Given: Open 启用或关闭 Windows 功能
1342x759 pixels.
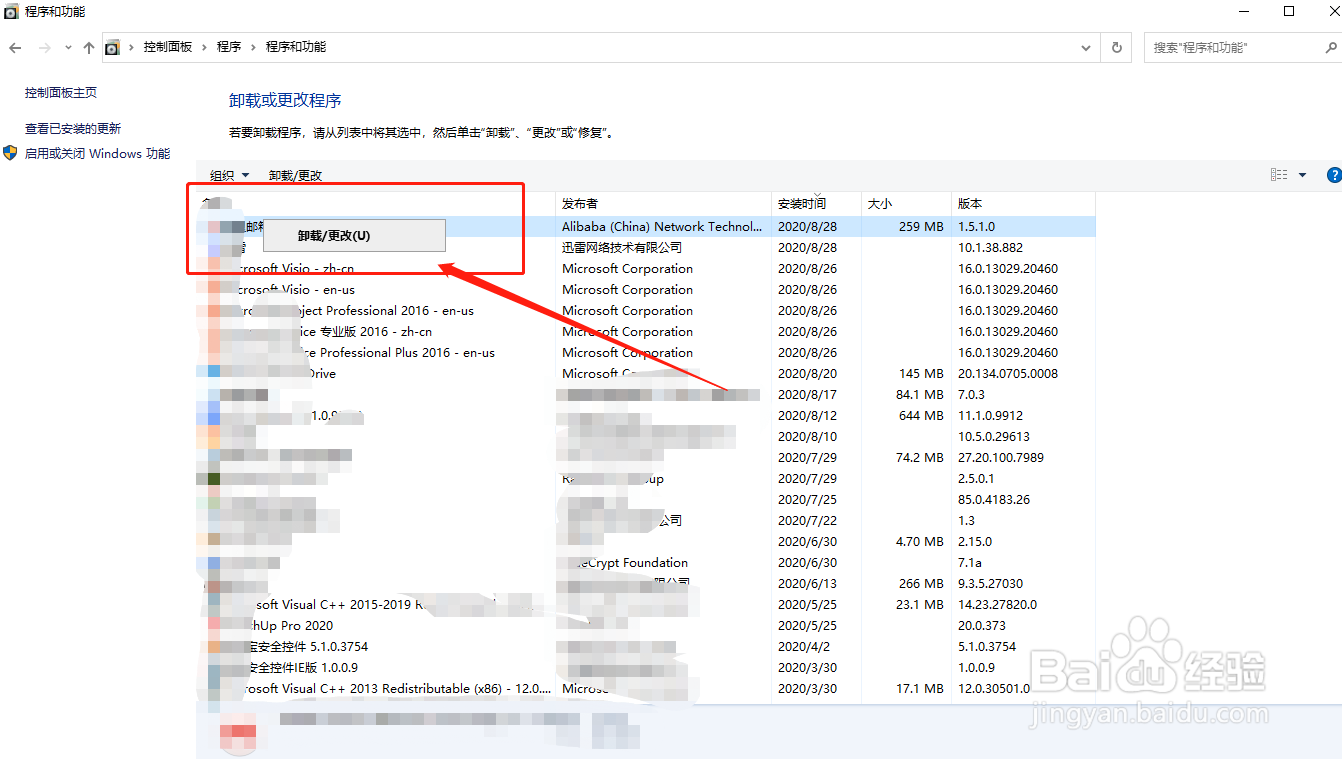Looking at the screenshot, I should (x=97, y=153).
